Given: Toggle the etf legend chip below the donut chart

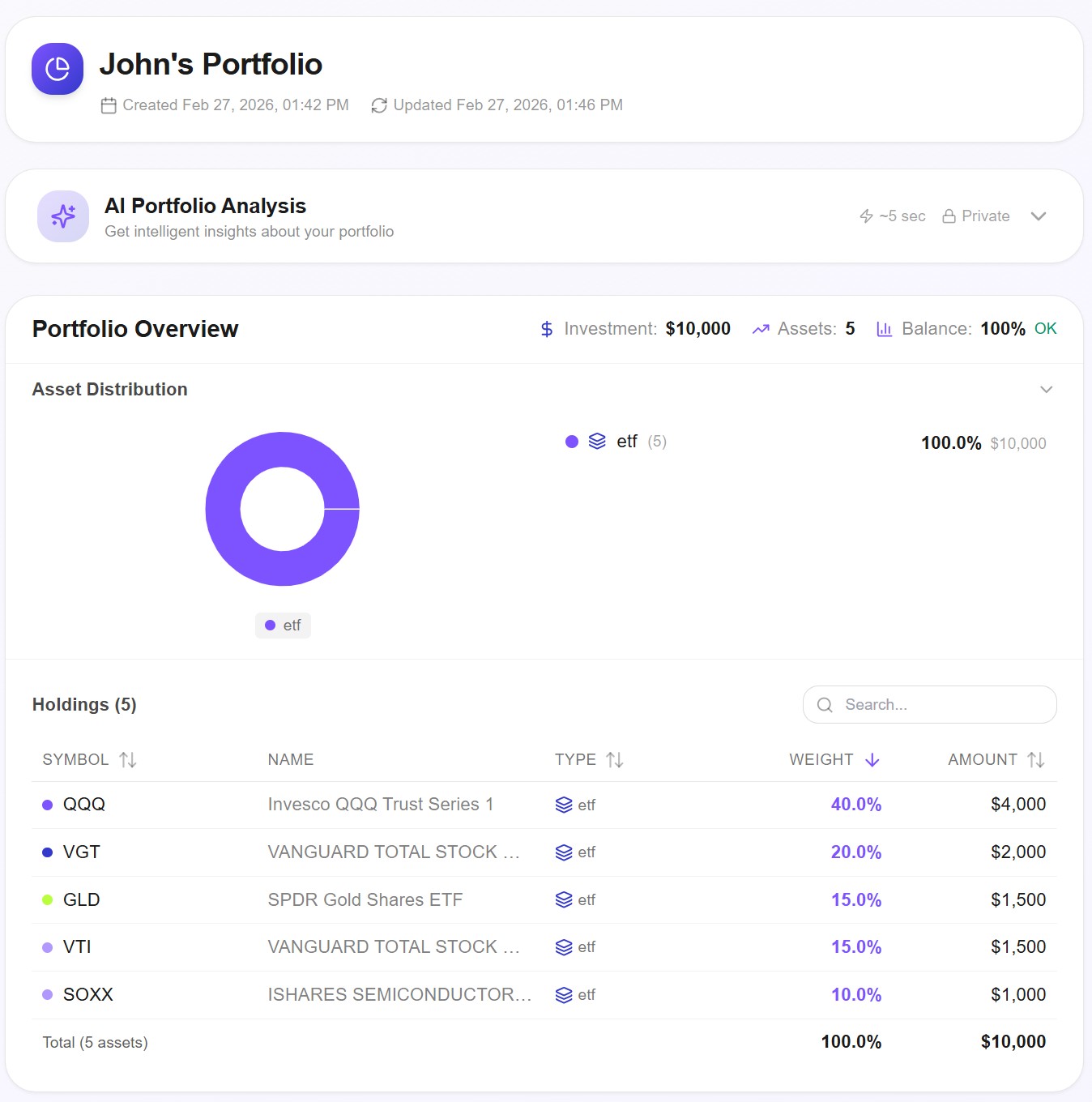Looking at the screenshot, I should coord(282,625).
